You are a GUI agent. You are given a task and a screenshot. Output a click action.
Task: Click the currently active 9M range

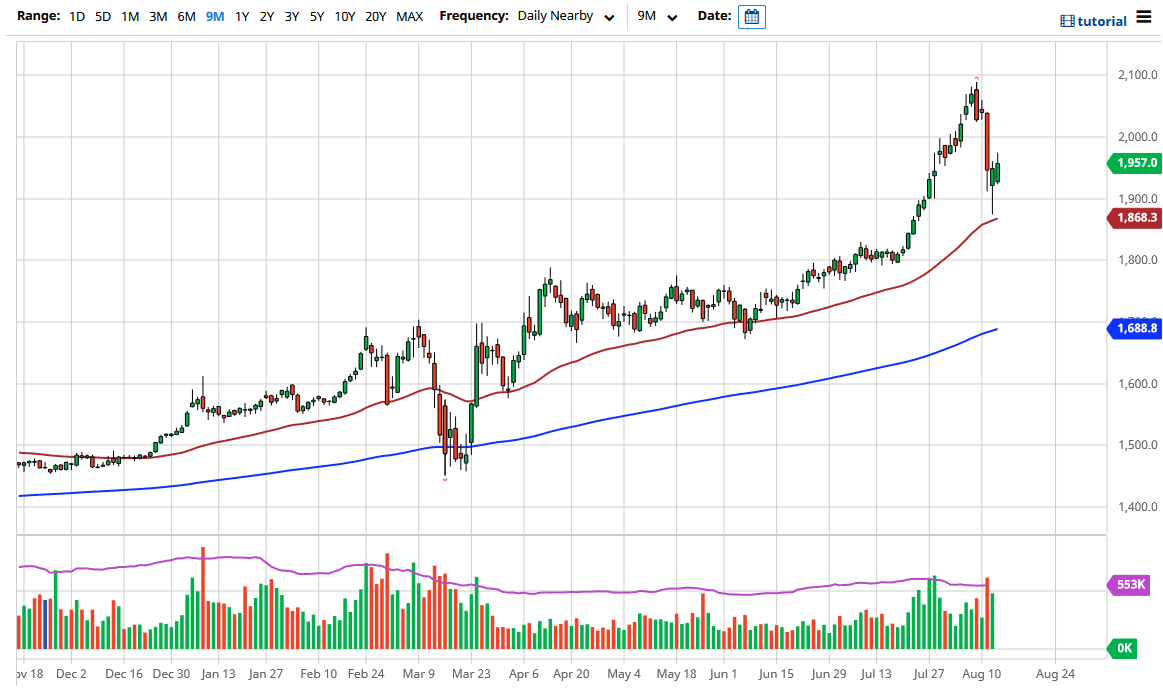214,17
